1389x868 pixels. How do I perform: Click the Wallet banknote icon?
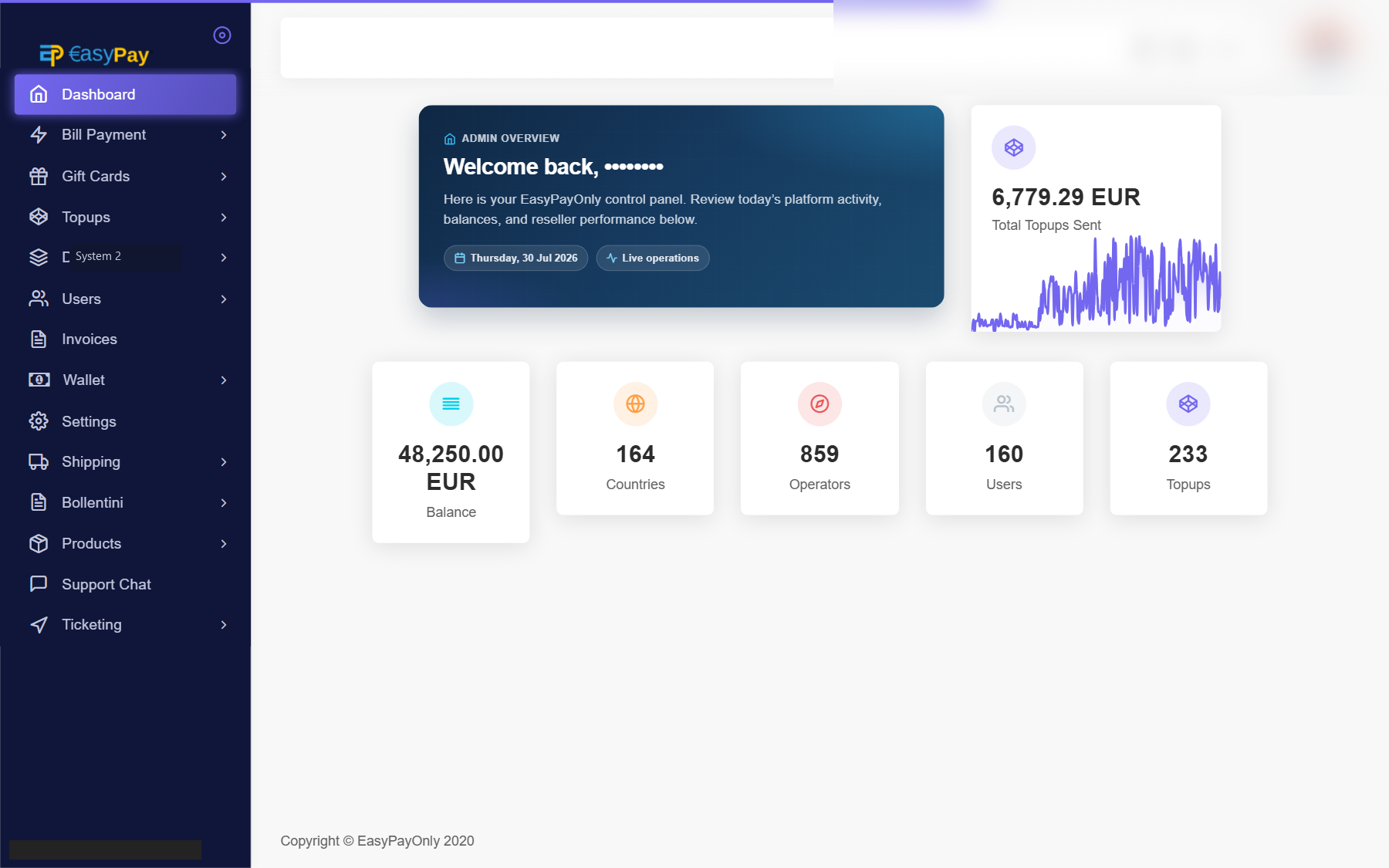click(x=39, y=380)
